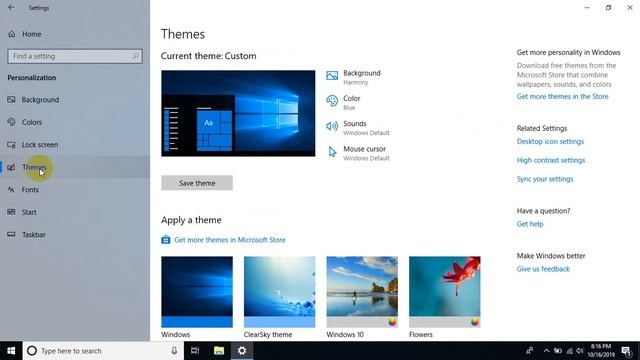Click the Color palette icon
640x360 pixels.
coord(332,101)
